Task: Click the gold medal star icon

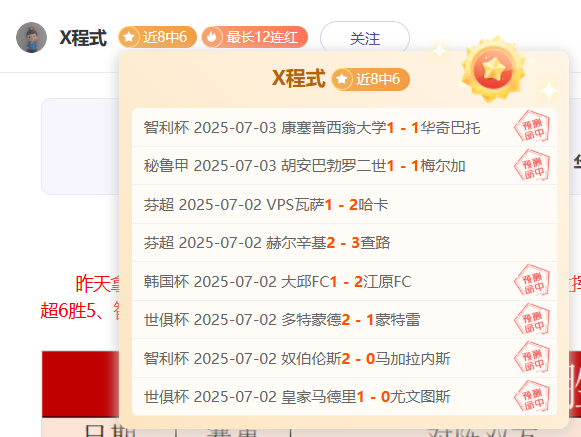Action: point(493,69)
